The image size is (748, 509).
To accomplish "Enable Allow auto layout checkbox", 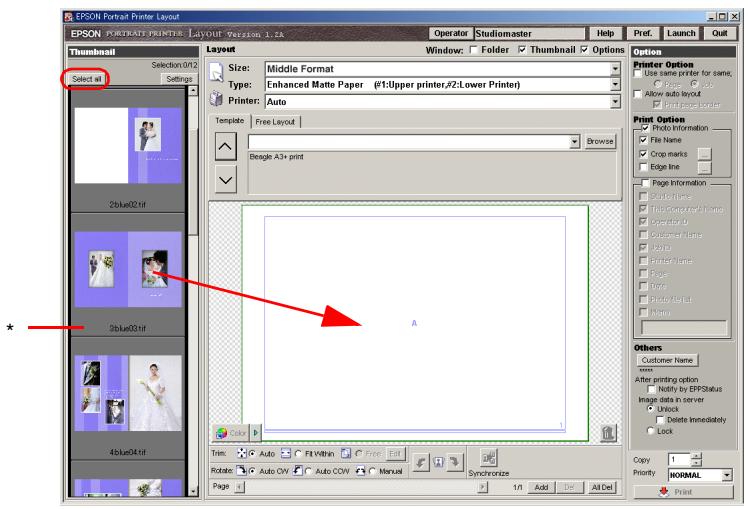I will pyautogui.click(x=638, y=94).
